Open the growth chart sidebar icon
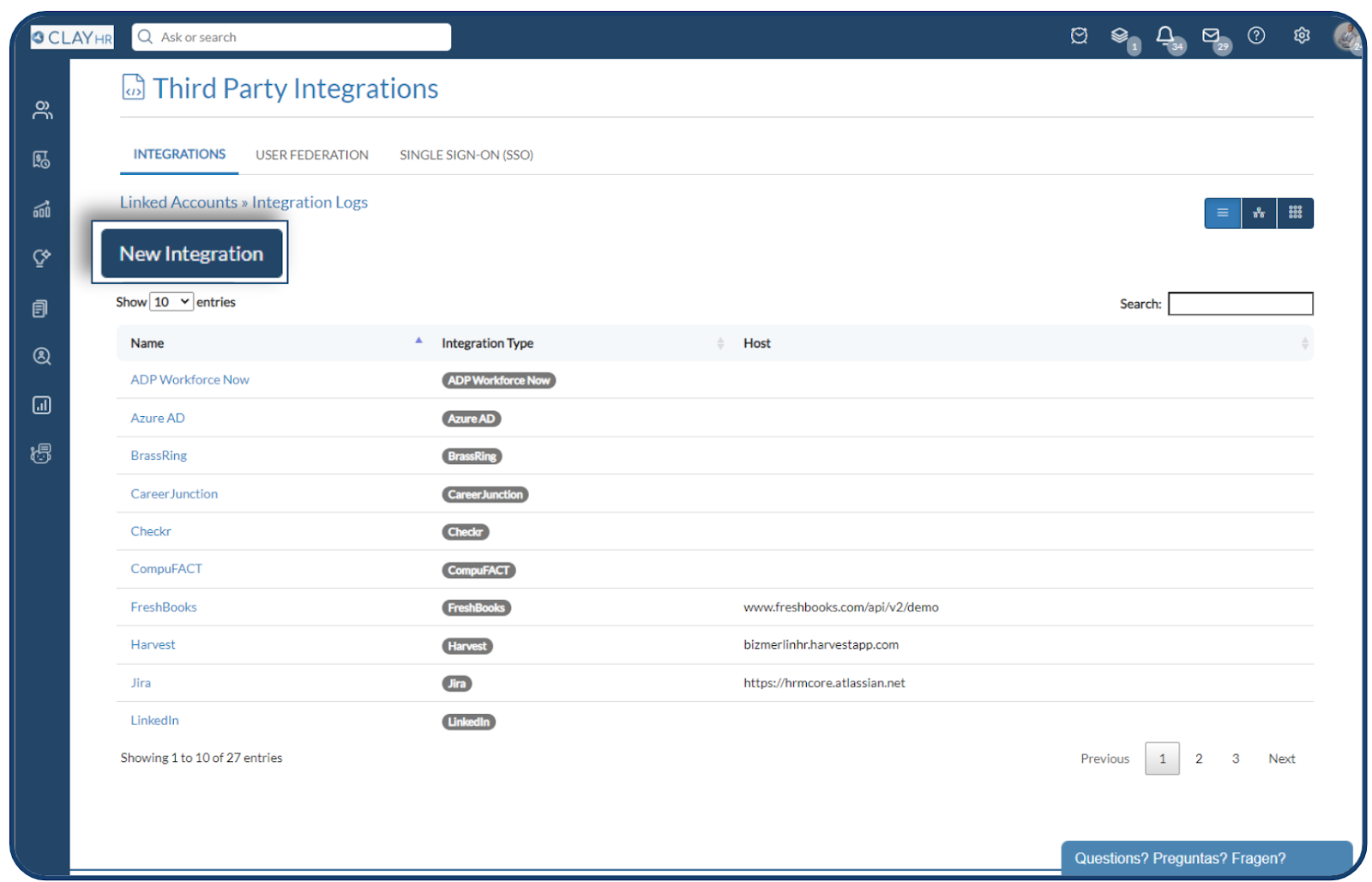 click(41, 209)
